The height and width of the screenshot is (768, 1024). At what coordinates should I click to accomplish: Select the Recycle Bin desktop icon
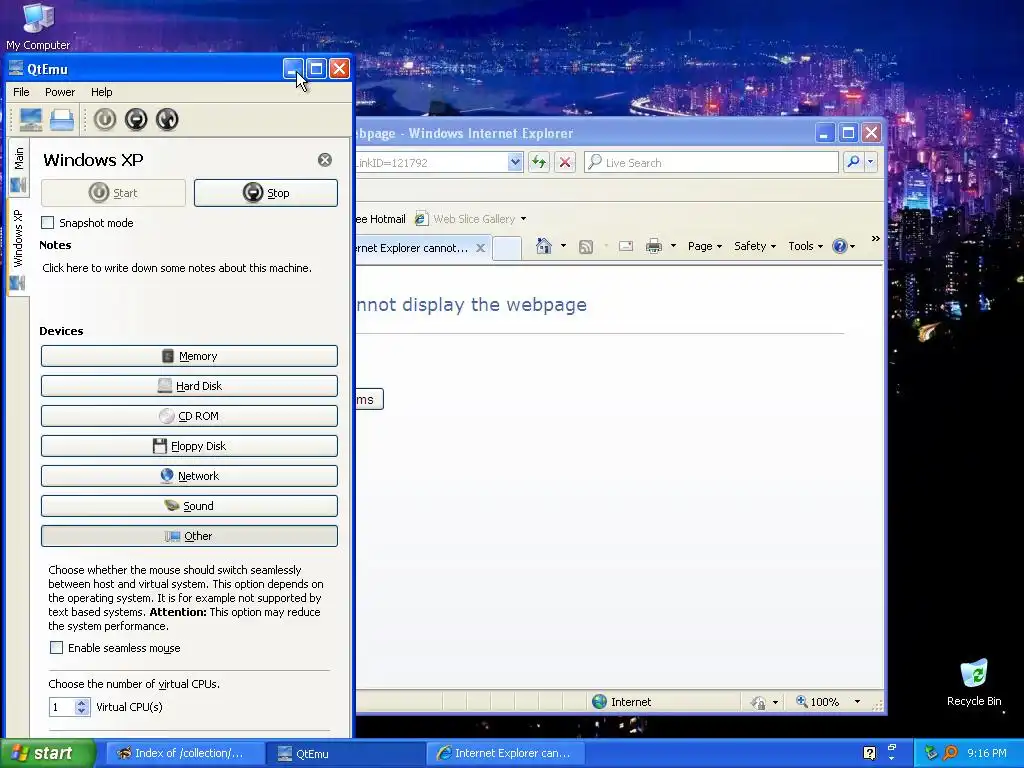pyautogui.click(x=974, y=682)
